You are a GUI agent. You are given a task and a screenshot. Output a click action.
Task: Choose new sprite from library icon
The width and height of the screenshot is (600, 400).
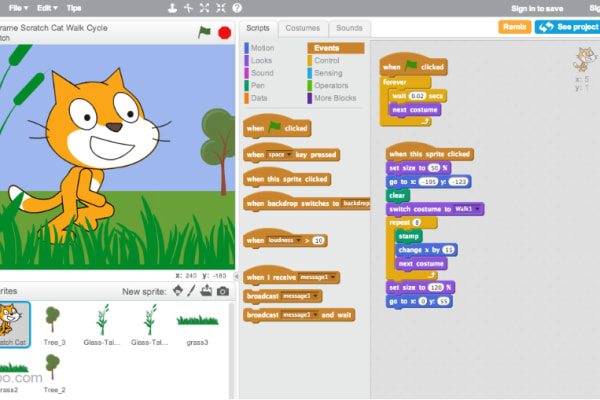pyautogui.click(x=178, y=291)
